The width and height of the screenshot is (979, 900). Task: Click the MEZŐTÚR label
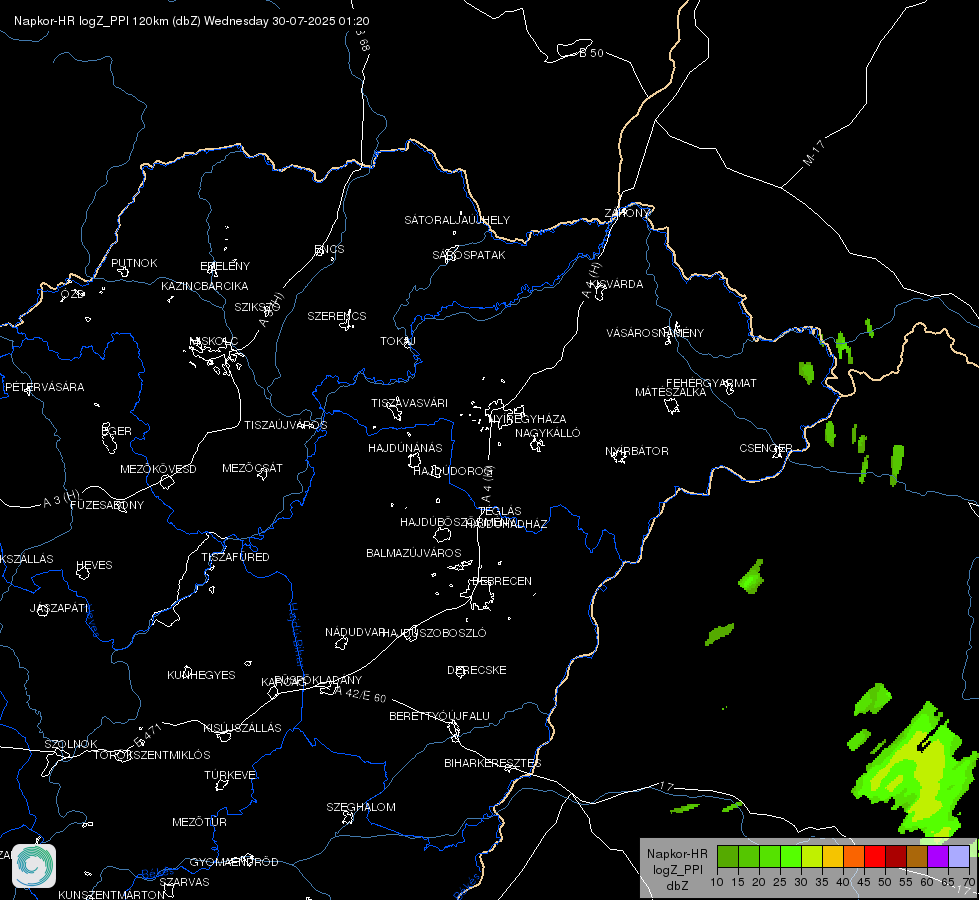(199, 822)
